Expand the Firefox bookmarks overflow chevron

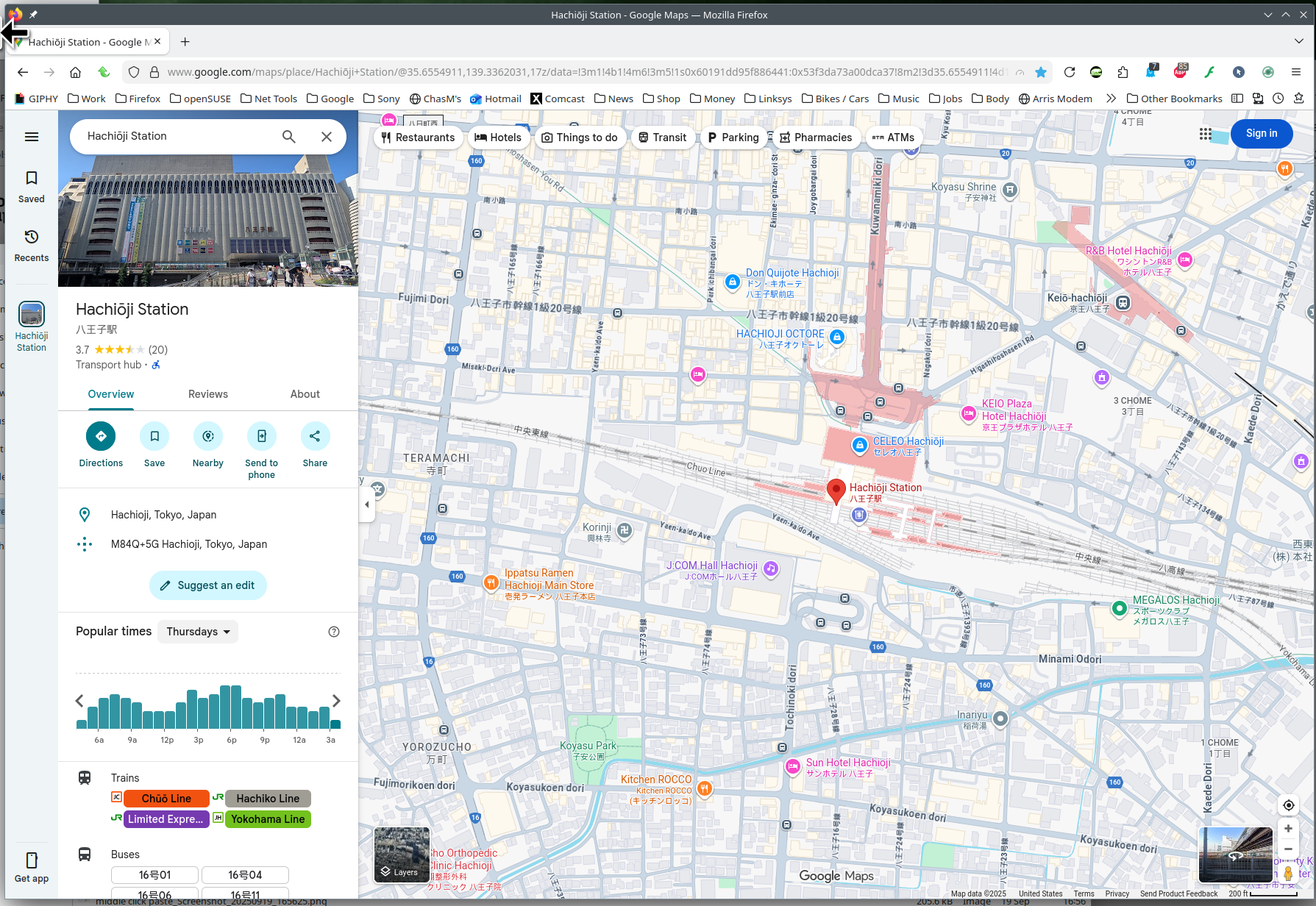(1111, 99)
